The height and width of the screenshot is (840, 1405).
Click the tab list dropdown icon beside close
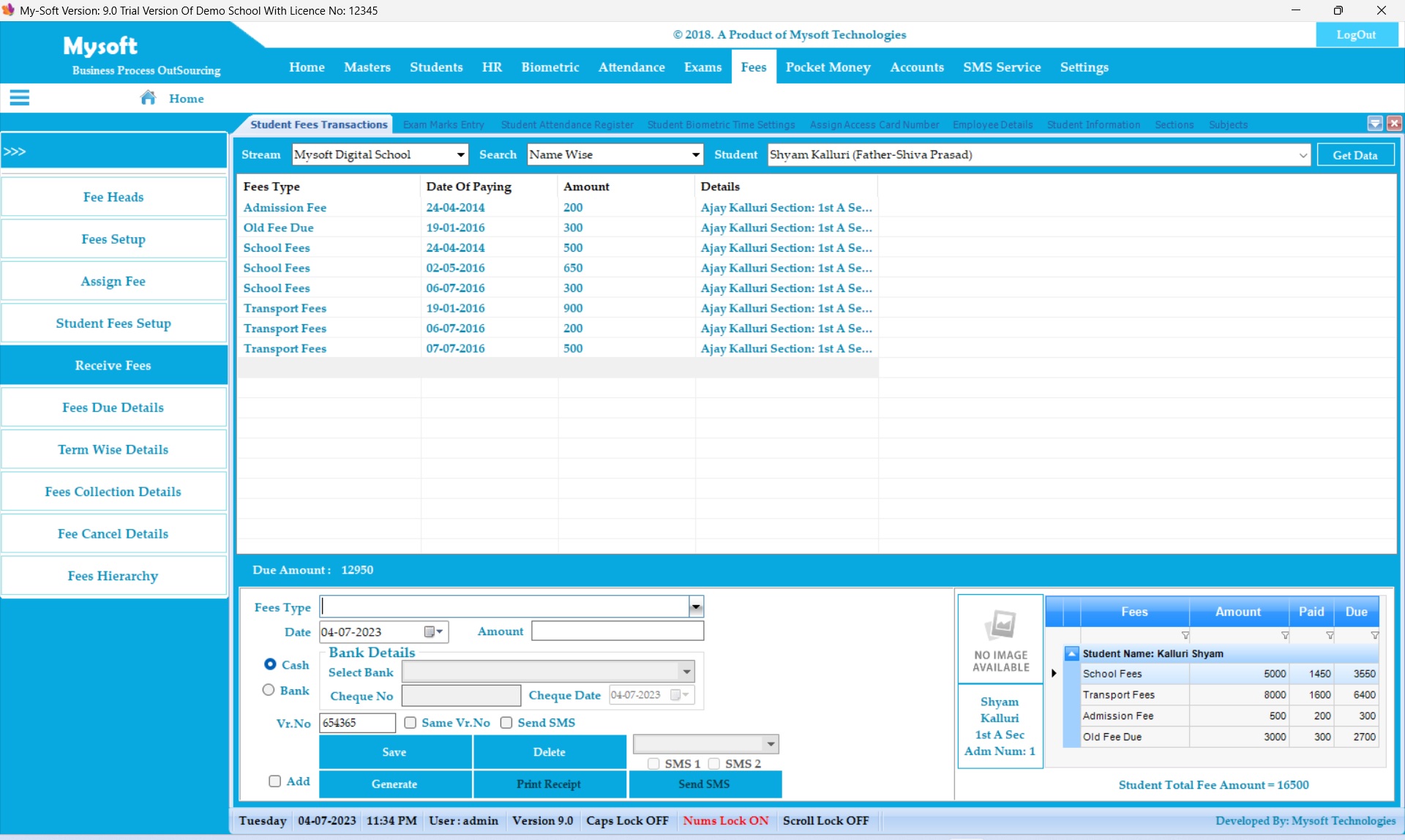[1375, 124]
